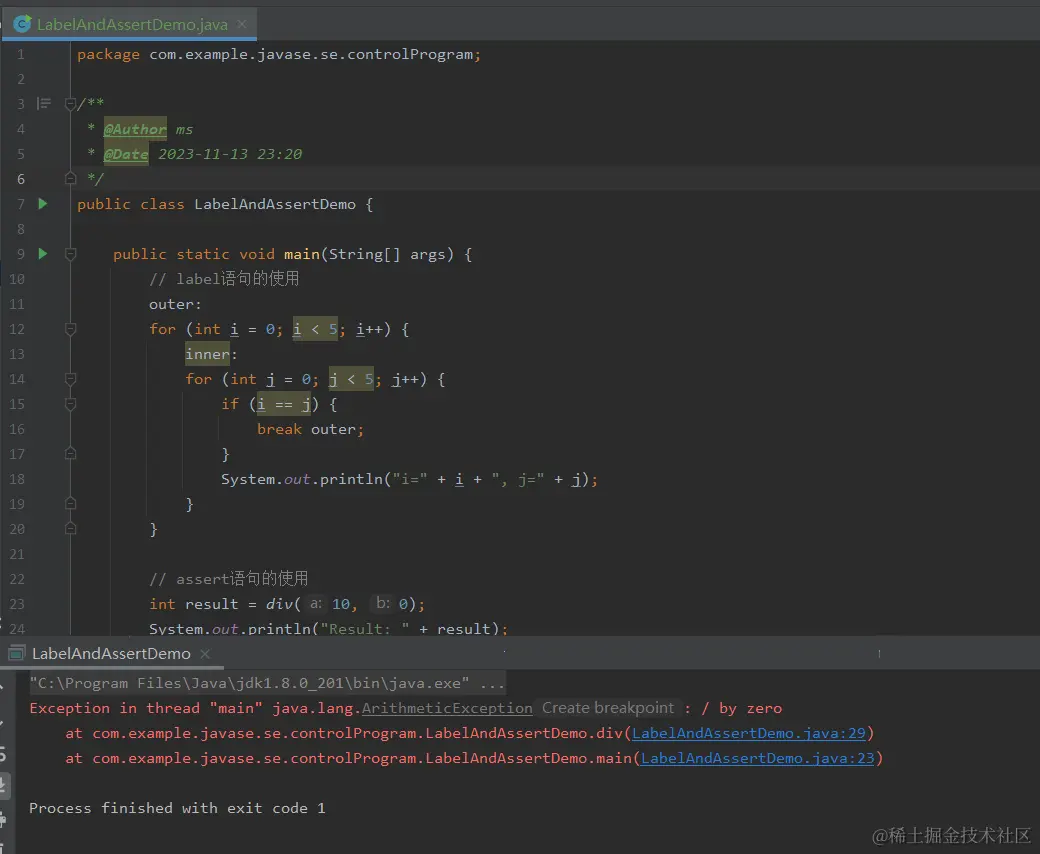Collapse the Javadoc end marker at line 6

tap(70, 178)
